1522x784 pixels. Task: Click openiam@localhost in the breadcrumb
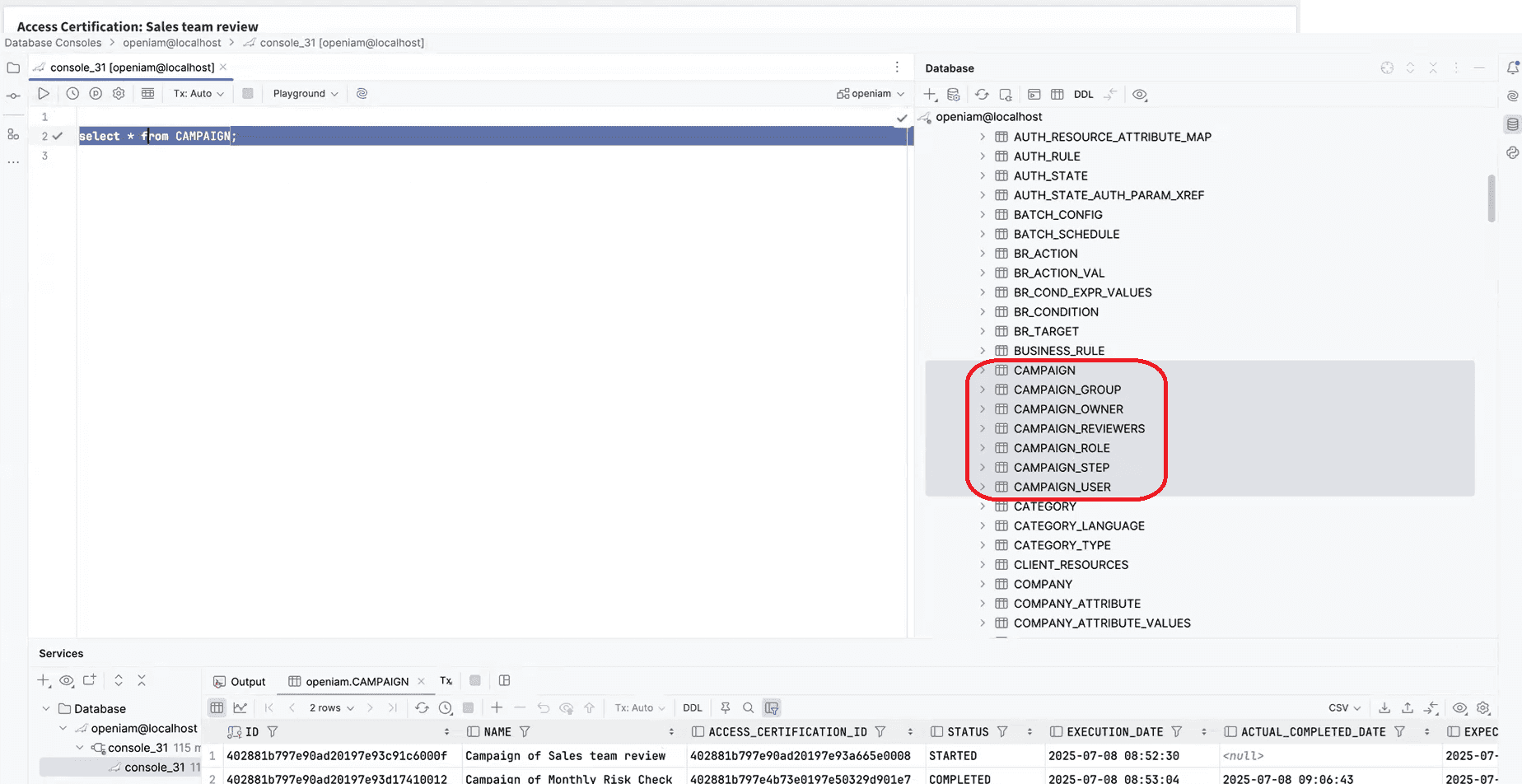point(172,43)
